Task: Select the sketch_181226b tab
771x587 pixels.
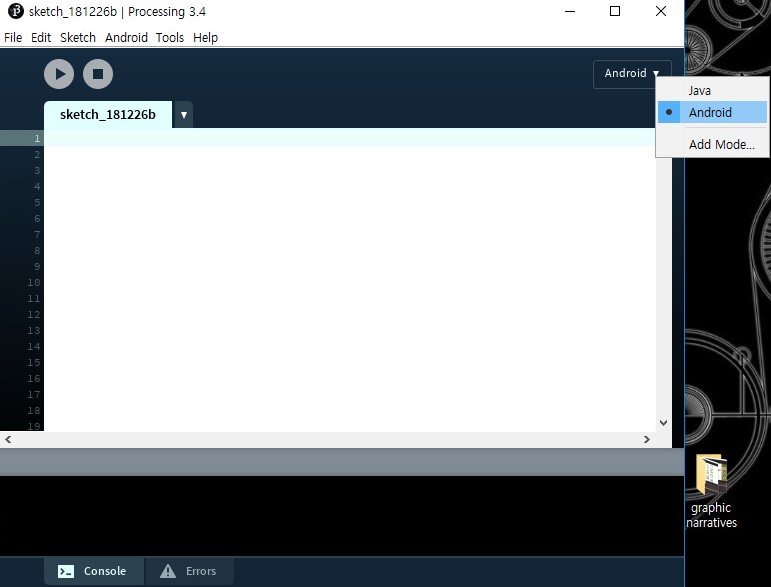Action: (x=108, y=115)
